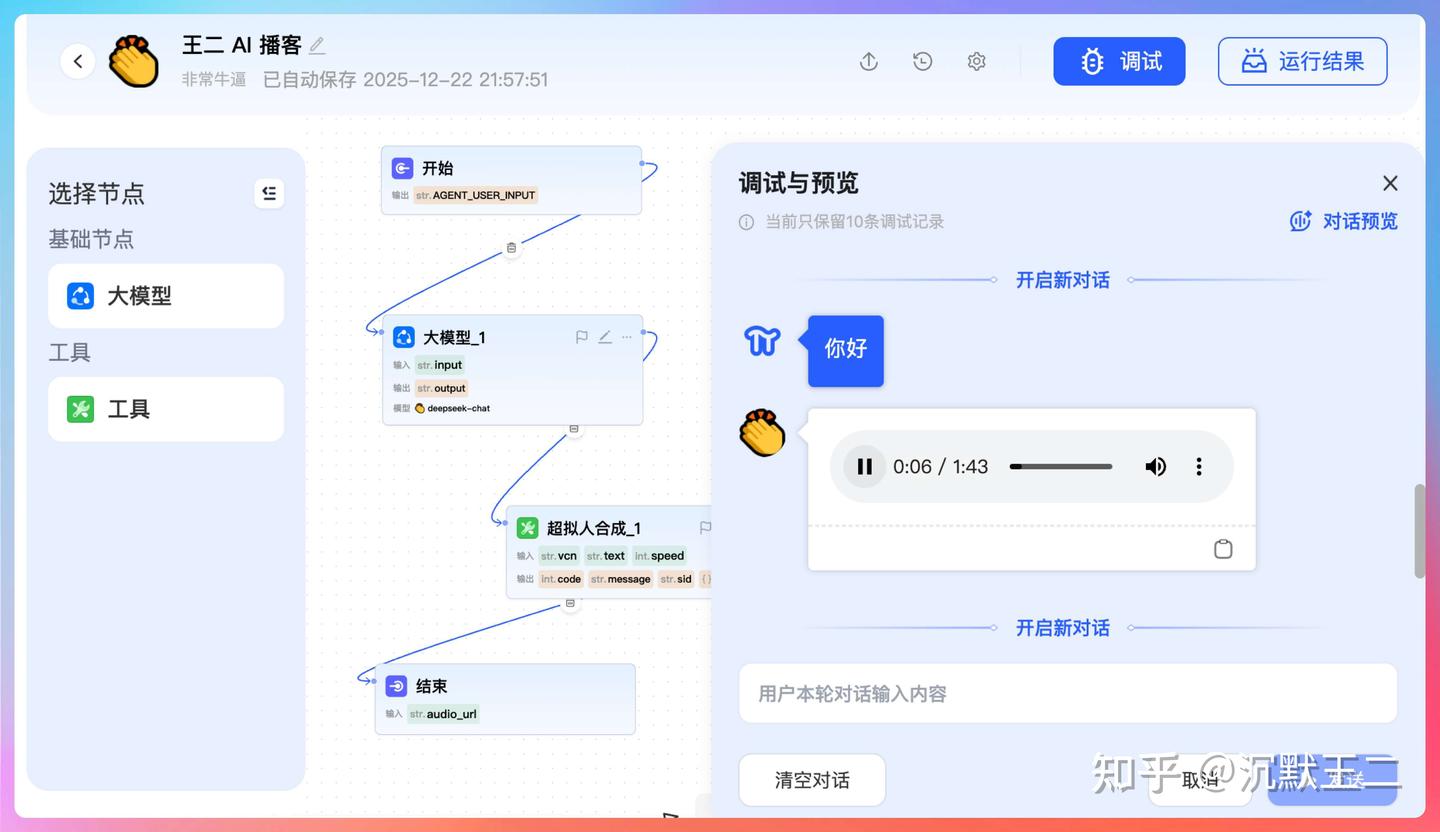Pause the playing audio message
Viewport: 1440px width, 832px height.
[863, 466]
